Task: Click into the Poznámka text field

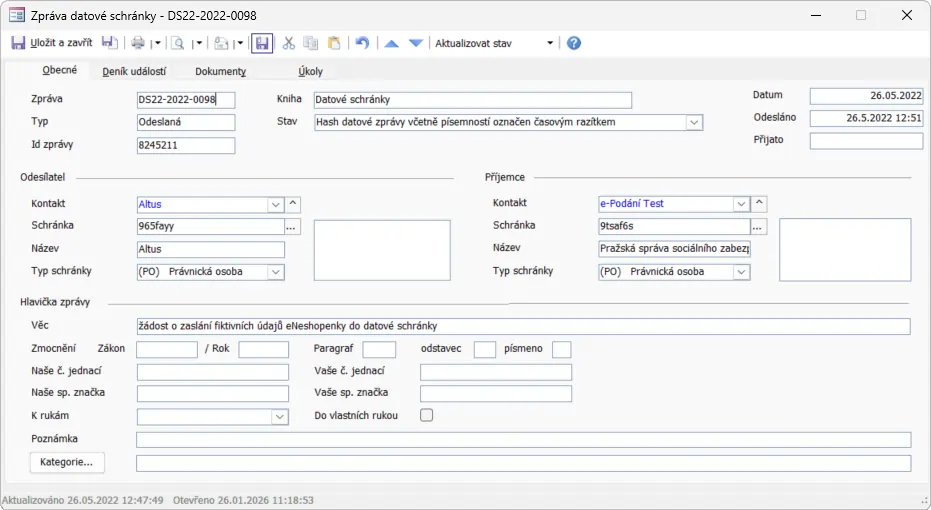Action: point(523,440)
